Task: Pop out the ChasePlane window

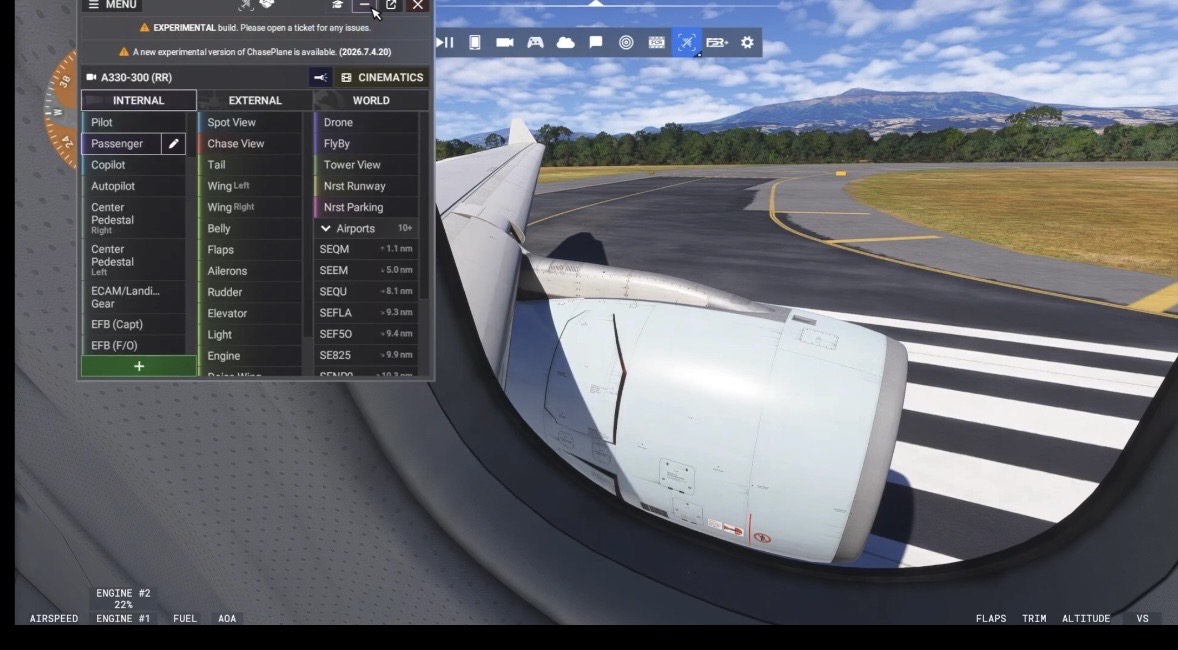Action: pyautogui.click(x=391, y=5)
